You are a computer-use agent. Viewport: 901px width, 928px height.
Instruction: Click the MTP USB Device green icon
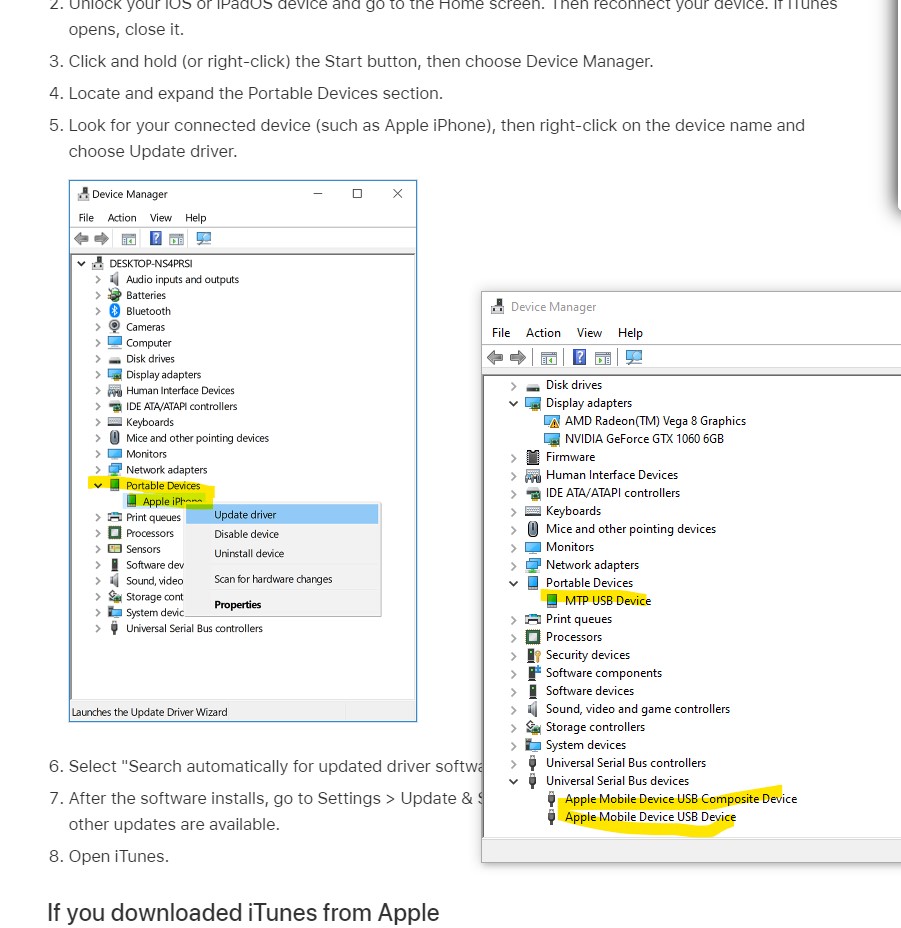[x=552, y=601]
